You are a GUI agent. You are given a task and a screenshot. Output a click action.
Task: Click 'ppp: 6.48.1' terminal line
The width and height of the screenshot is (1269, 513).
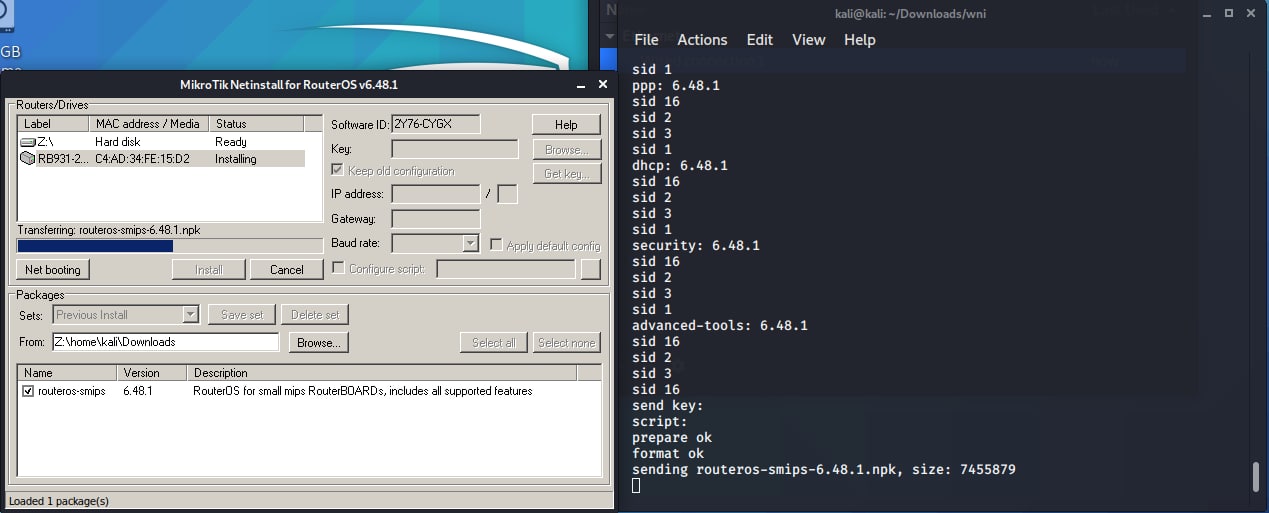coord(676,85)
